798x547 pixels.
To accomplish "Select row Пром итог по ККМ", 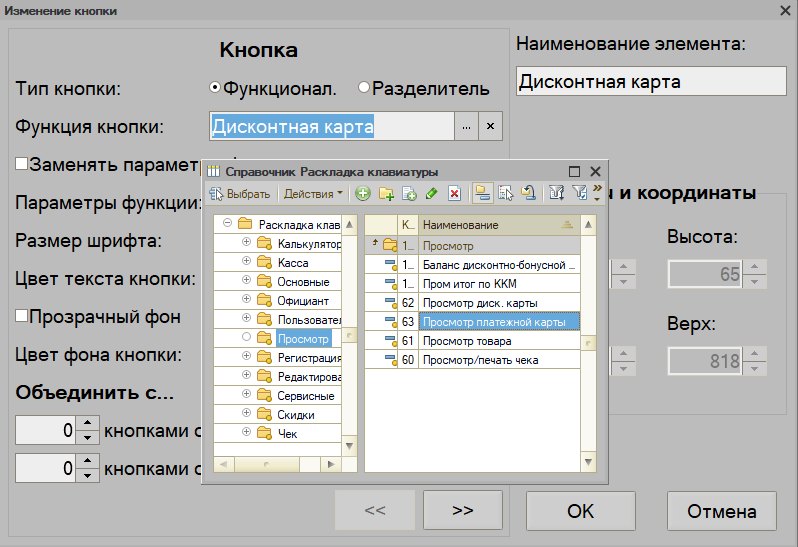I will [x=472, y=284].
